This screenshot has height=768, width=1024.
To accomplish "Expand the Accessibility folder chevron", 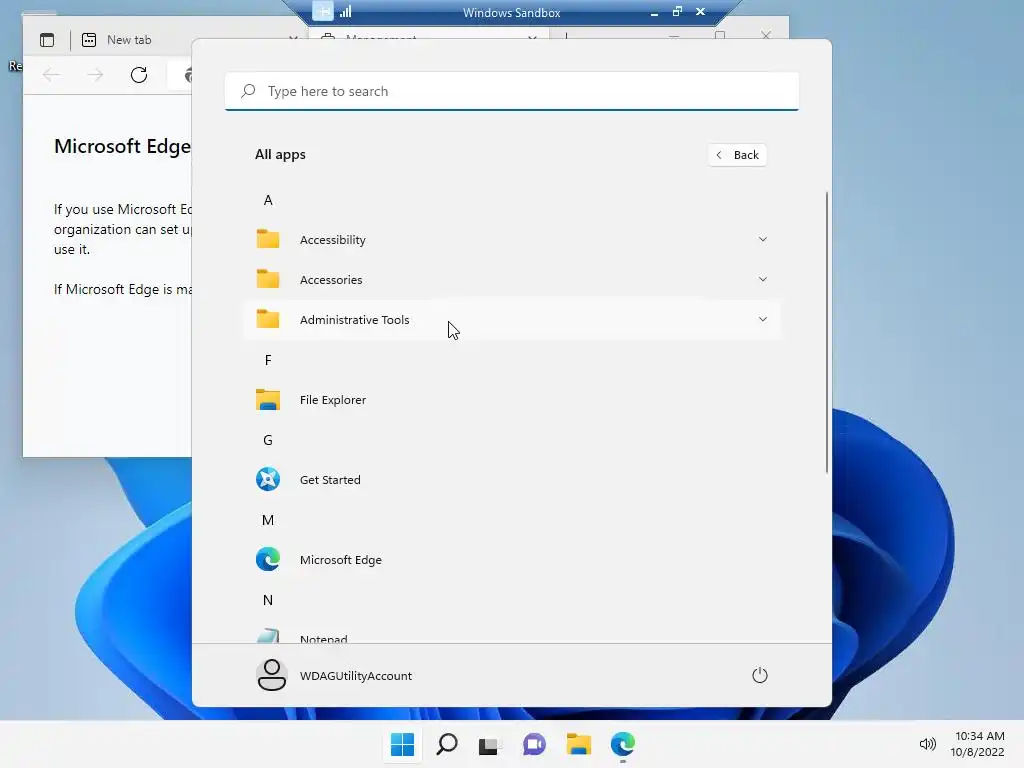I will click(x=763, y=240).
